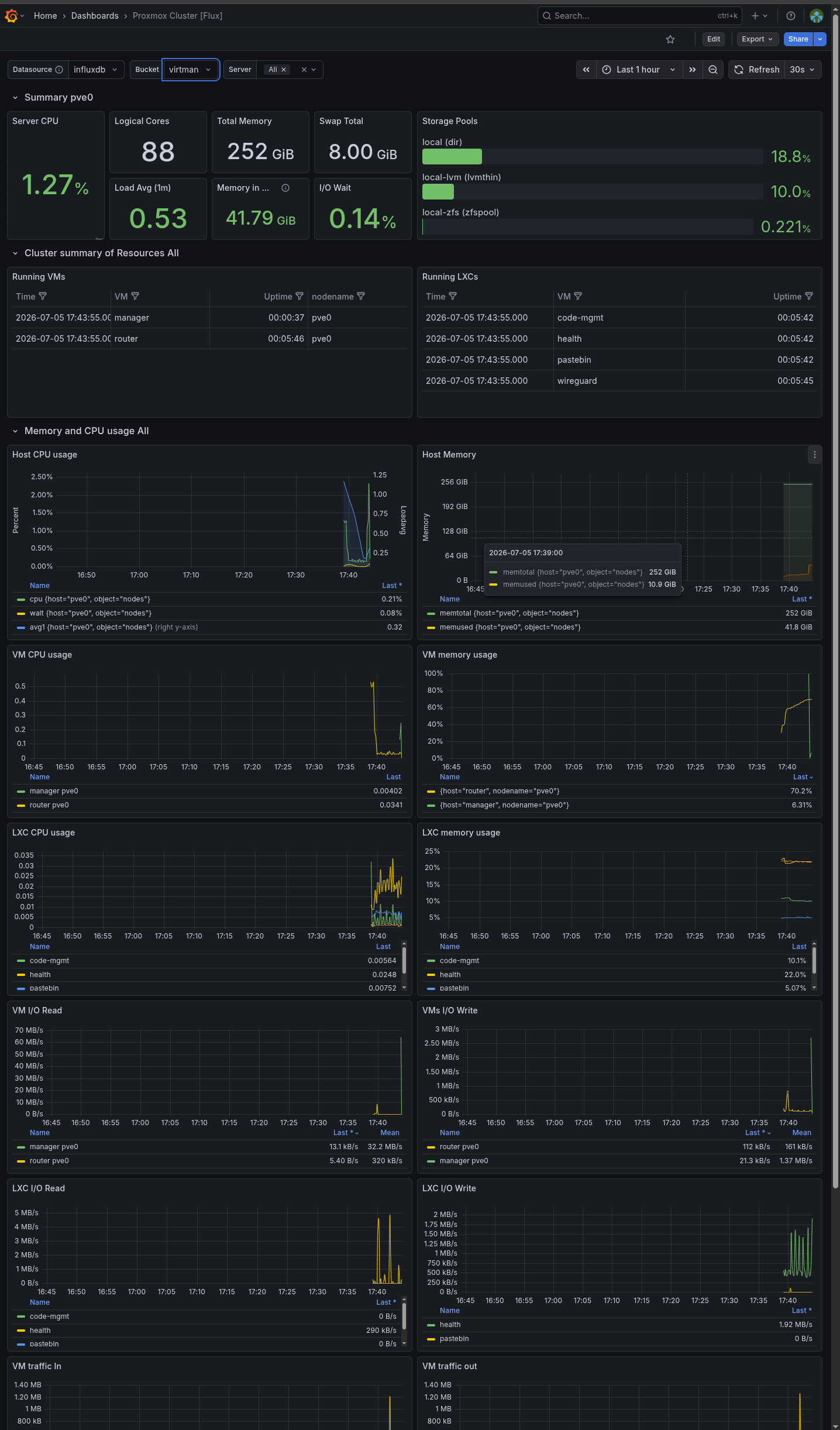Filter Running LXCs Time column
The height and width of the screenshot is (1430, 840).
click(453, 296)
